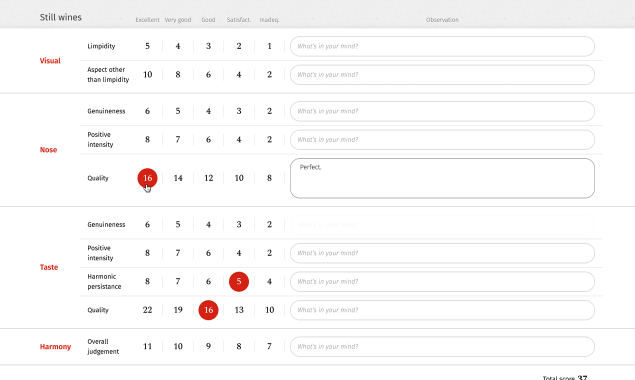This screenshot has width=635, height=380.
Task: Pick score 3 for Nose Genuineness
Action: [x=239, y=111]
